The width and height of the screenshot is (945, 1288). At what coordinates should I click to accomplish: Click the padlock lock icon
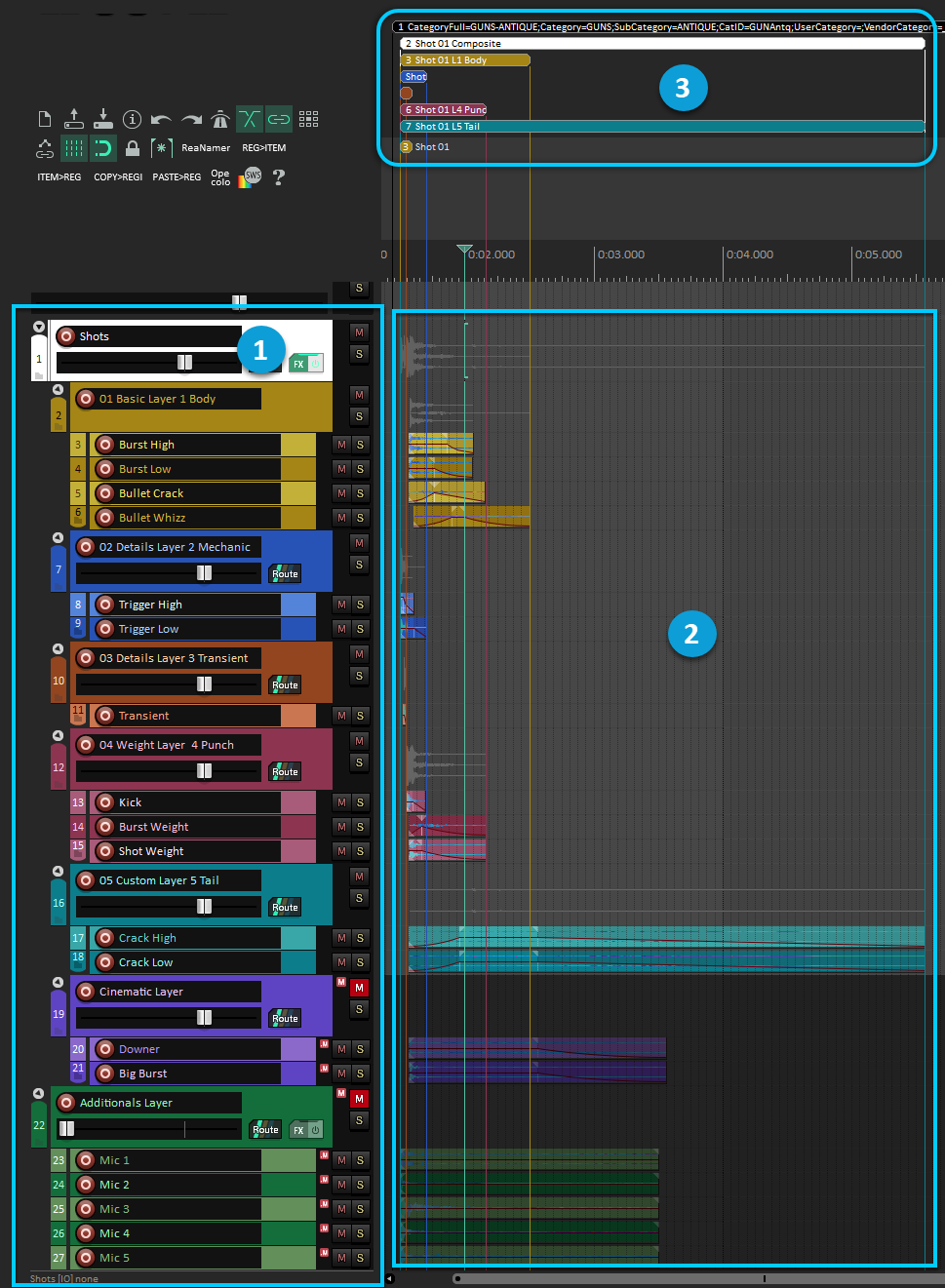click(x=133, y=148)
